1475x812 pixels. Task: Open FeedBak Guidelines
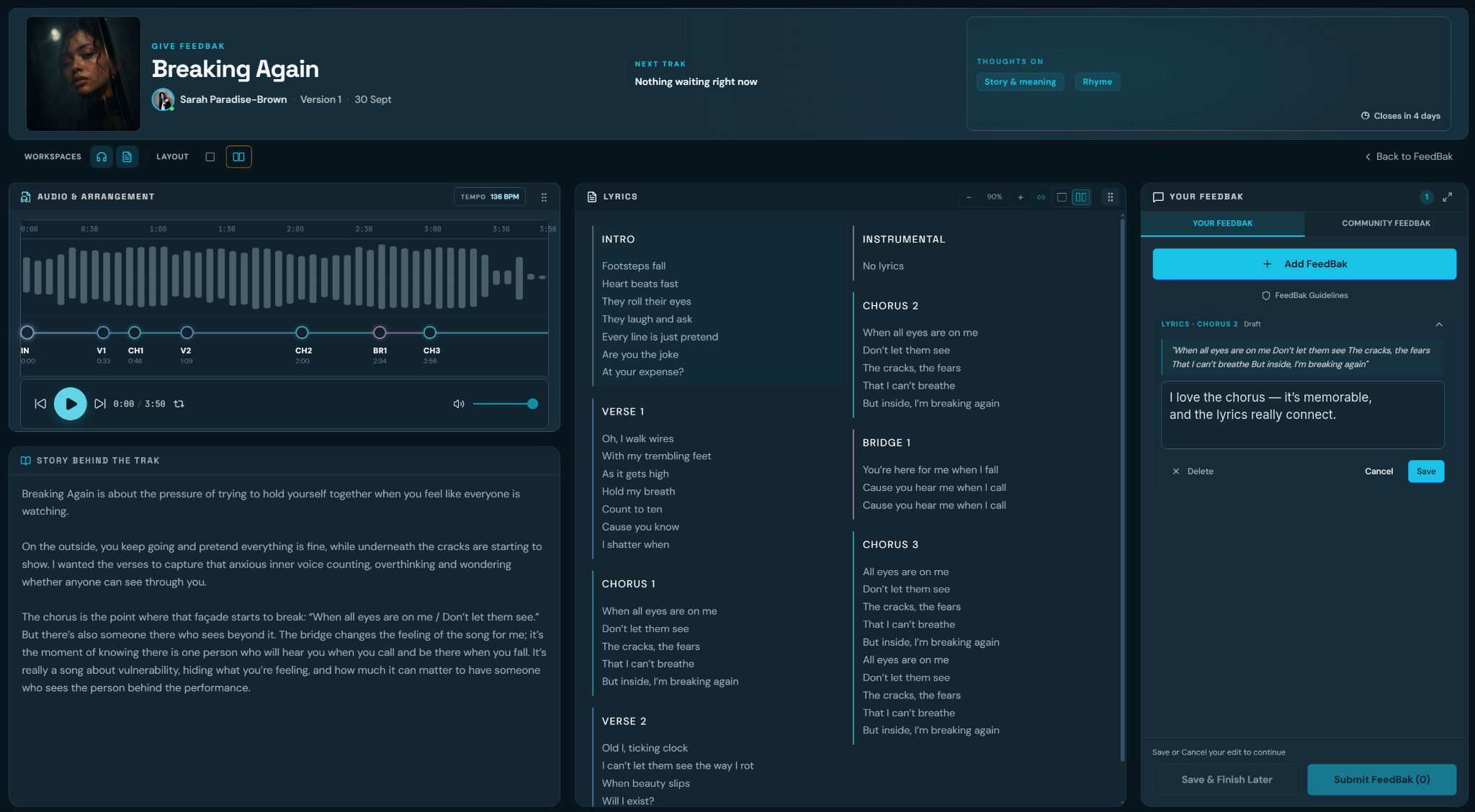point(1304,296)
